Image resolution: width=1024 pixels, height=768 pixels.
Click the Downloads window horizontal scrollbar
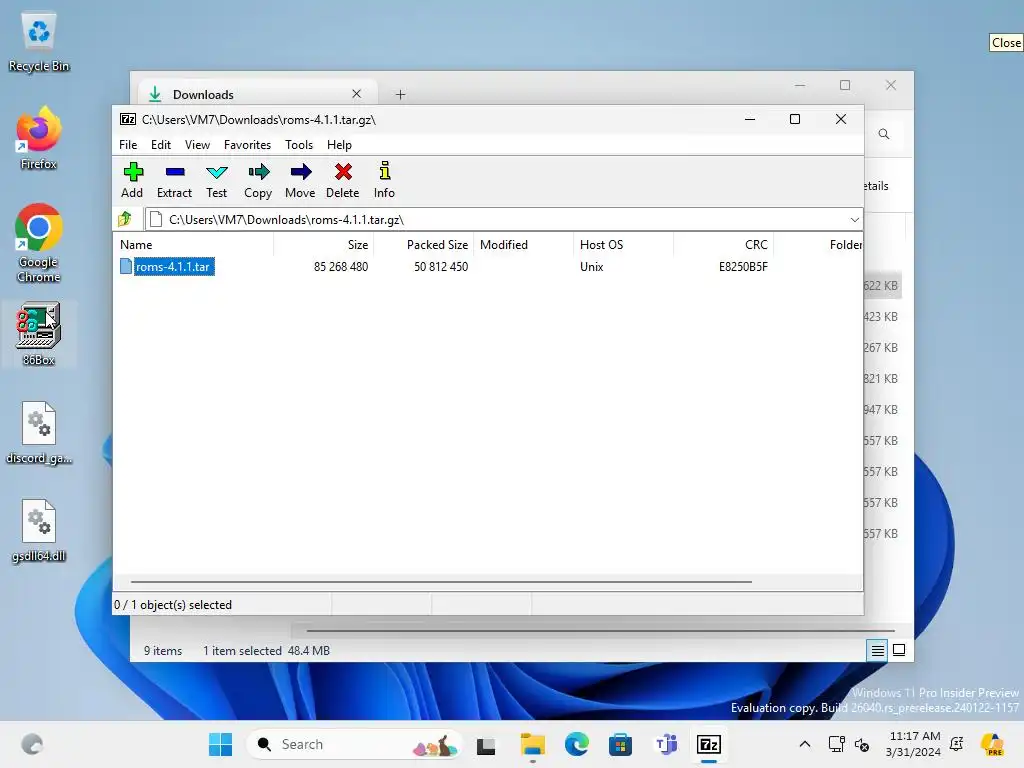(600, 631)
